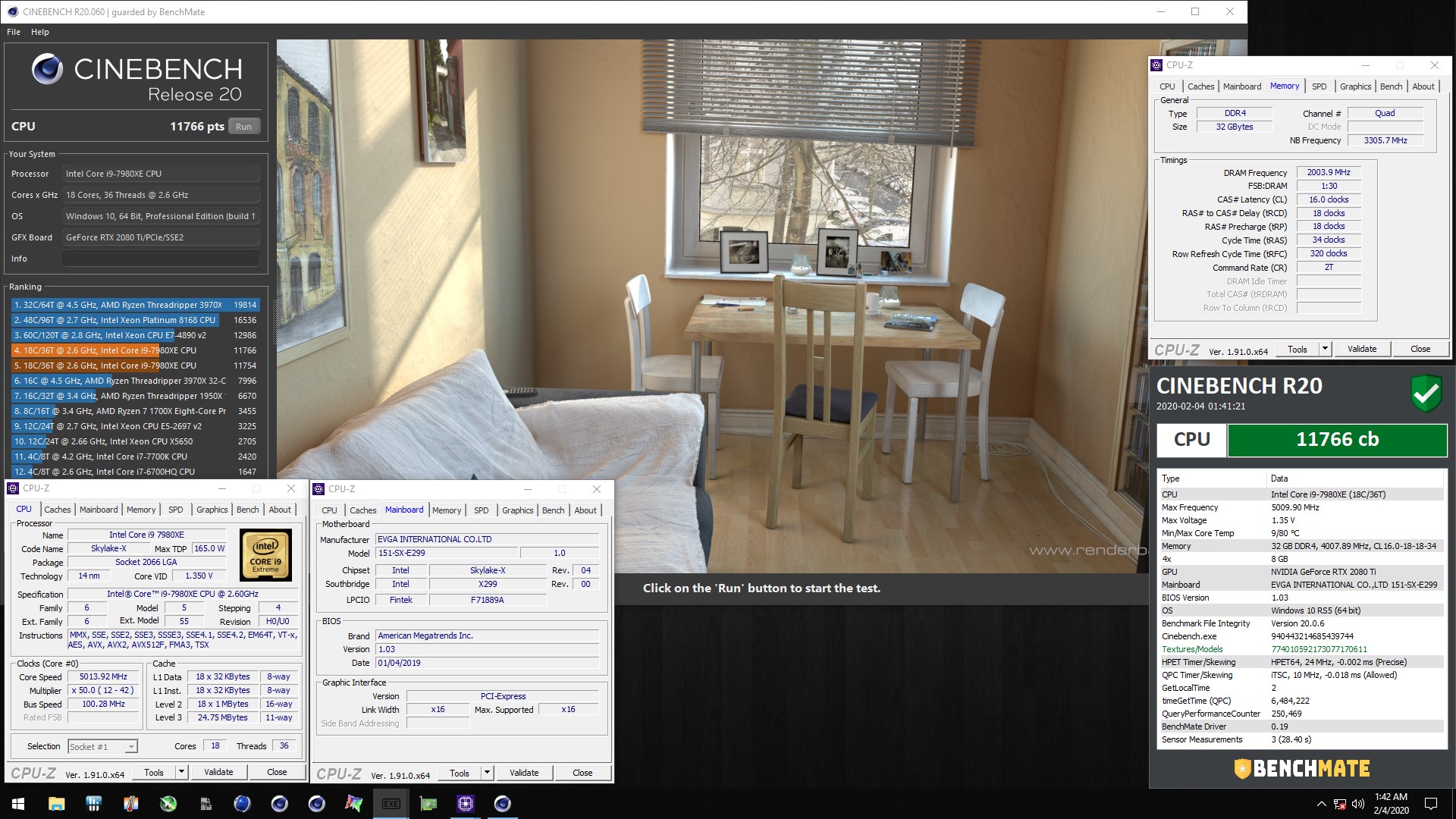Click the green graphics card taskbar icon
Screen dimensions: 1456x819
[x=428, y=804]
